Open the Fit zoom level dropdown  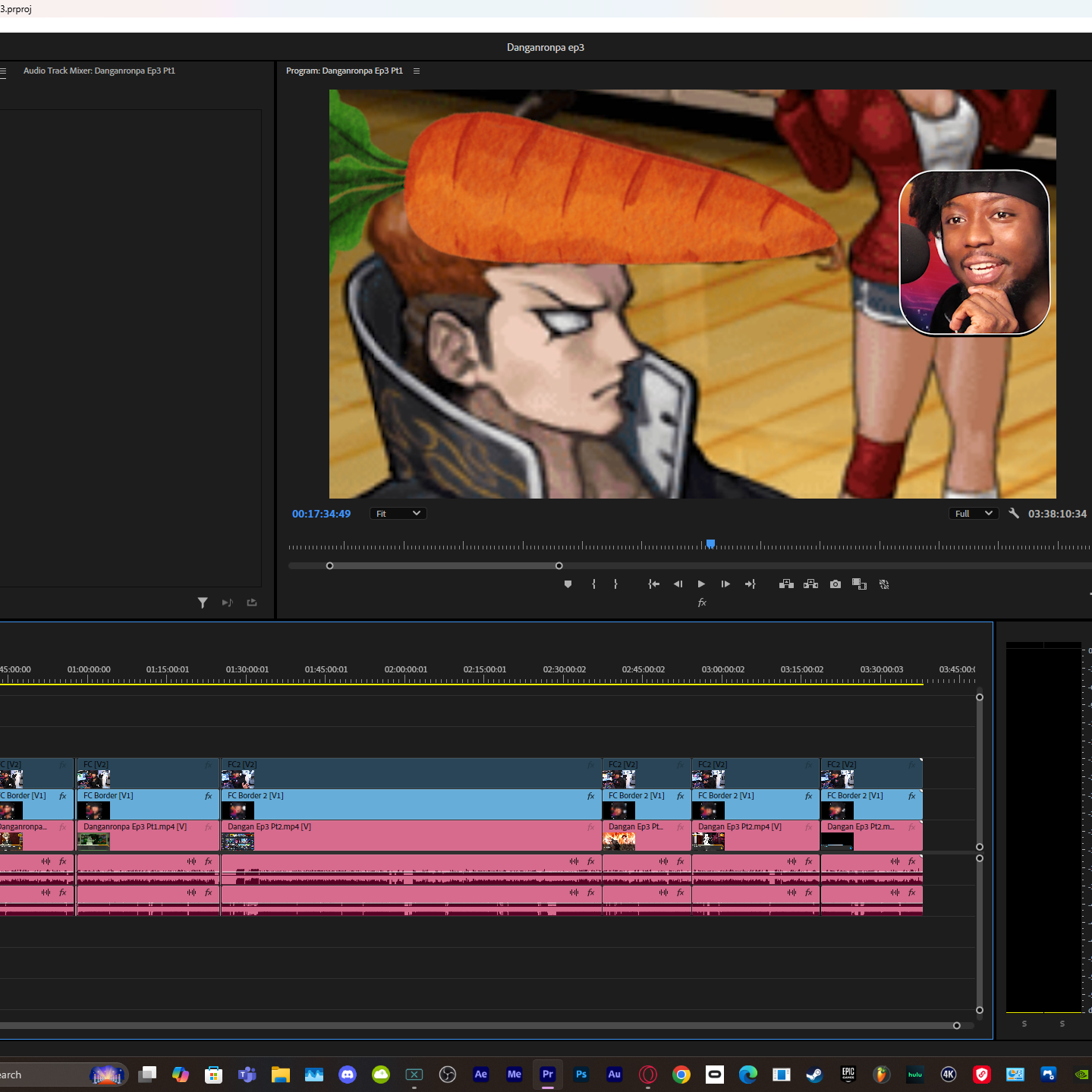click(398, 514)
